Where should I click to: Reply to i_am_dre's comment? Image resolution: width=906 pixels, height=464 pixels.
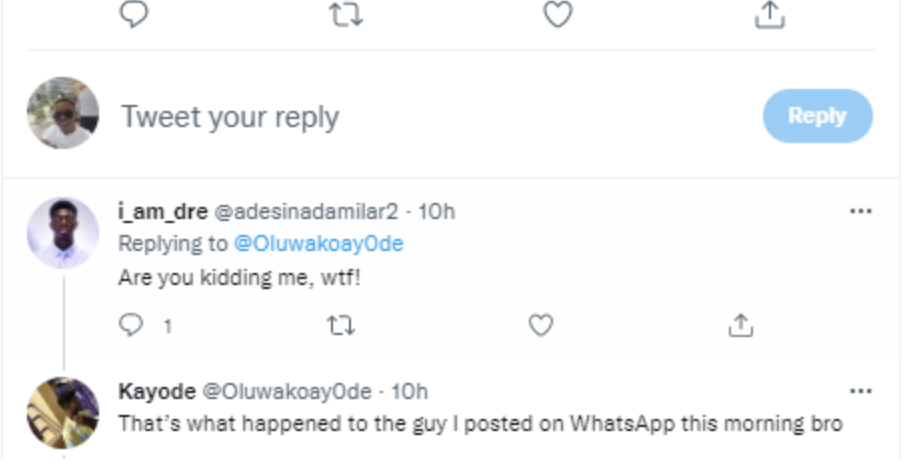click(132, 325)
